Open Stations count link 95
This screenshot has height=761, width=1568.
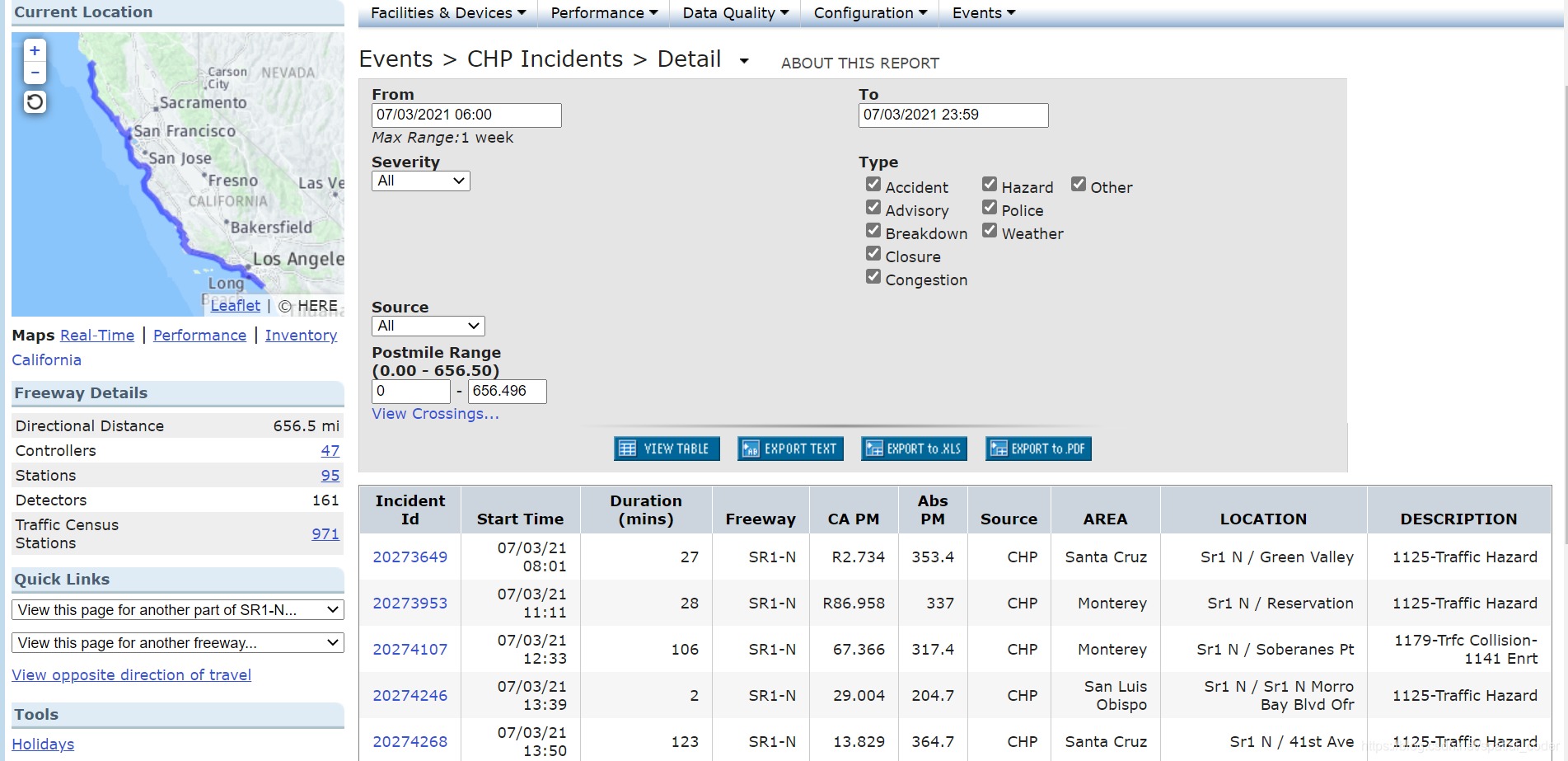point(330,476)
